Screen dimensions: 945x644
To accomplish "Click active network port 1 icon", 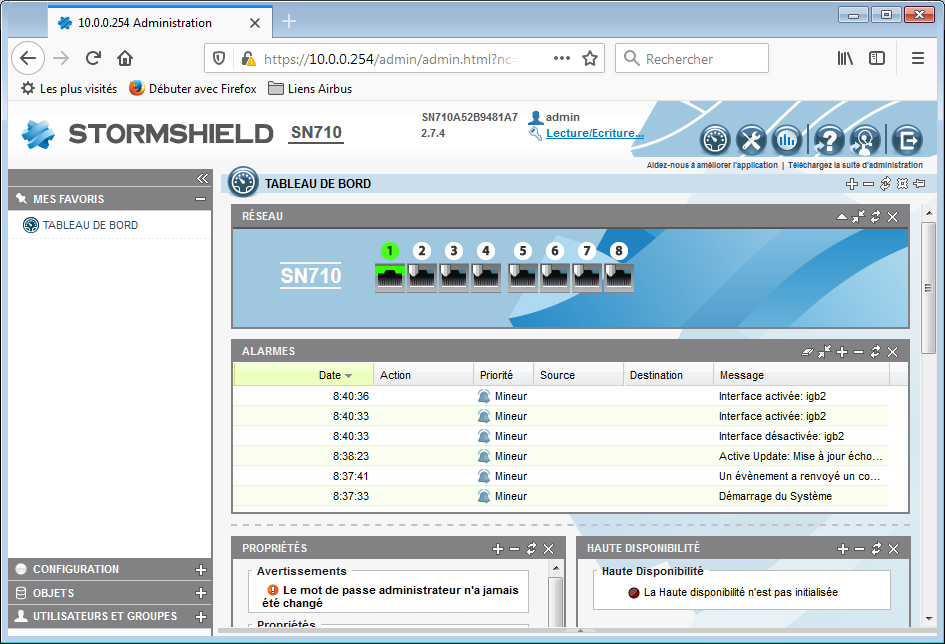I will pyautogui.click(x=390, y=278).
